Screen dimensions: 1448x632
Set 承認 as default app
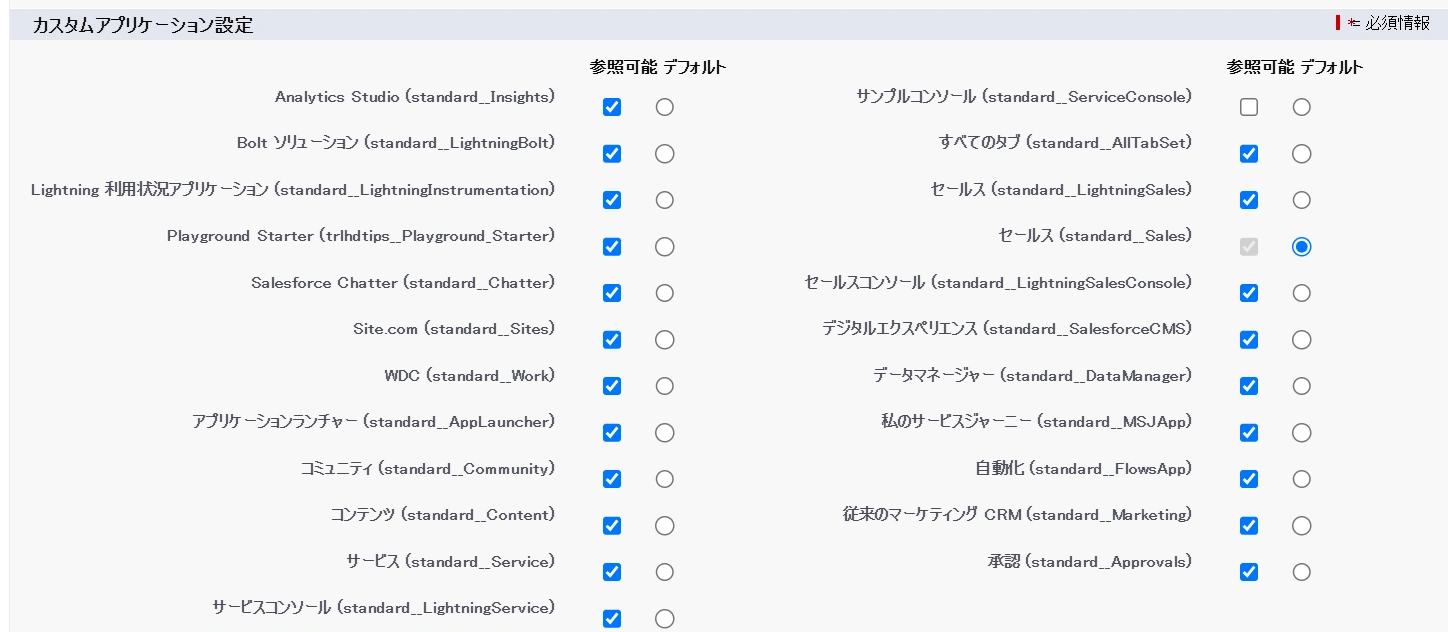[x=1301, y=572]
